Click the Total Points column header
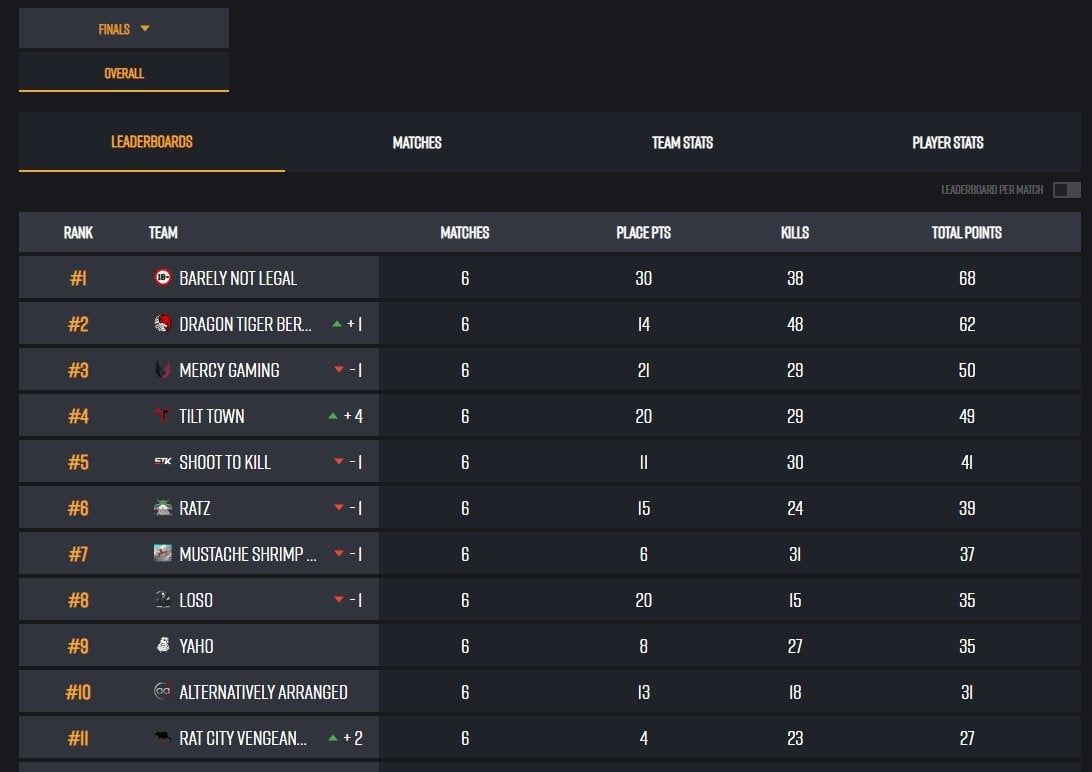The image size is (1092, 772). pyautogui.click(x=966, y=233)
